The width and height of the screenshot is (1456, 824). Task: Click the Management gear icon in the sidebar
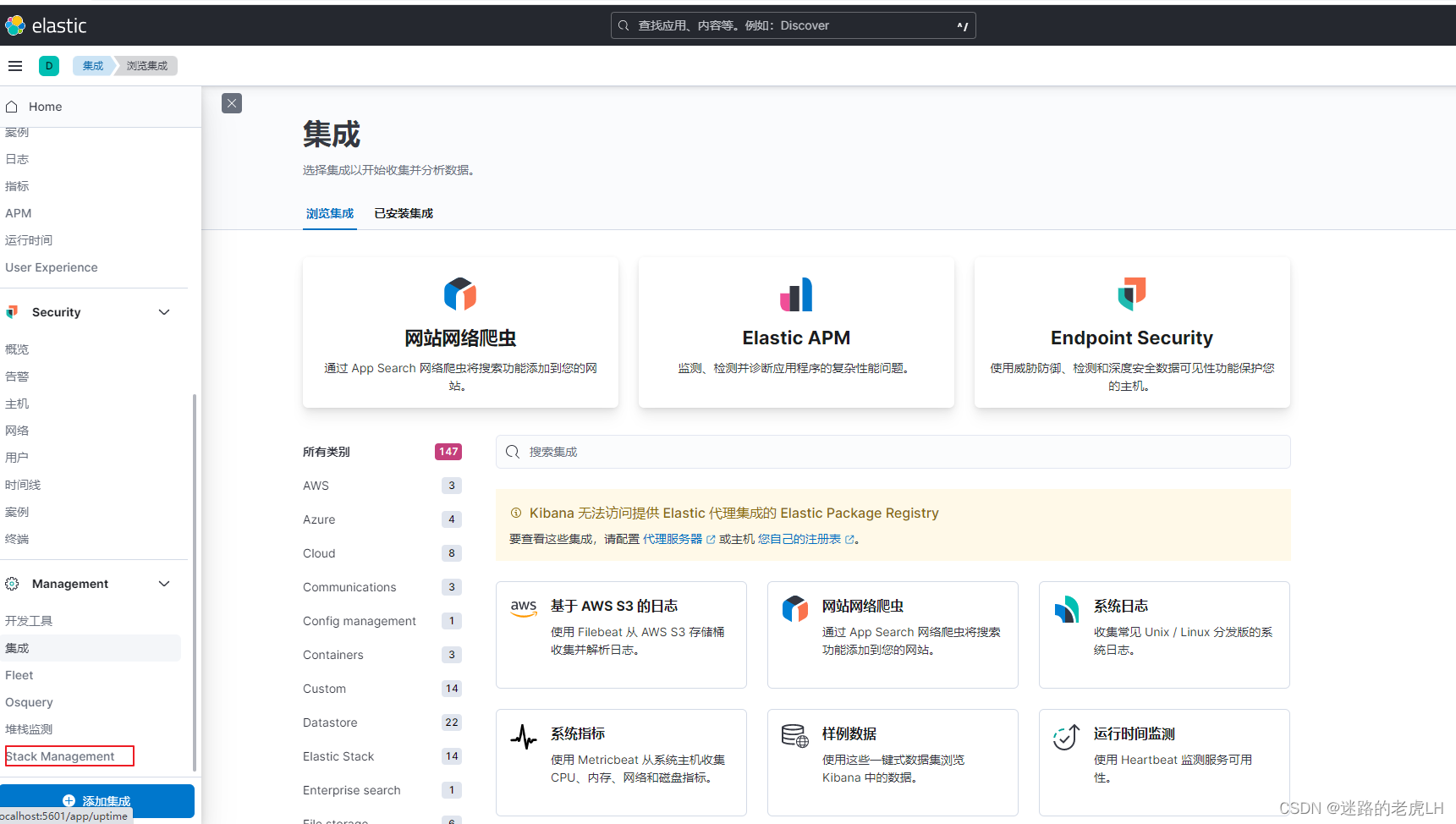pyautogui.click(x=12, y=583)
